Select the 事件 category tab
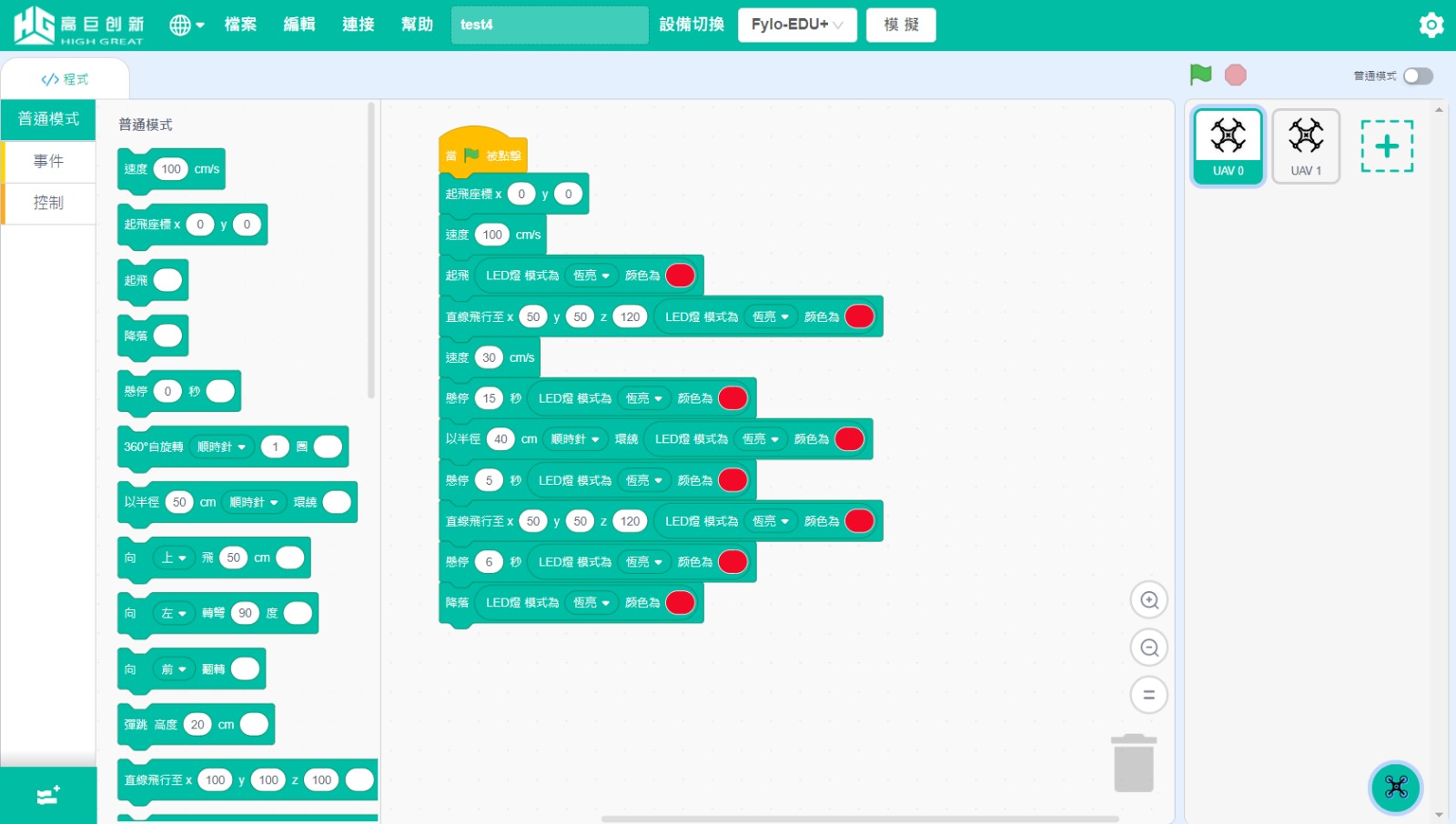Screen dimensions: 1456x824 49,161
